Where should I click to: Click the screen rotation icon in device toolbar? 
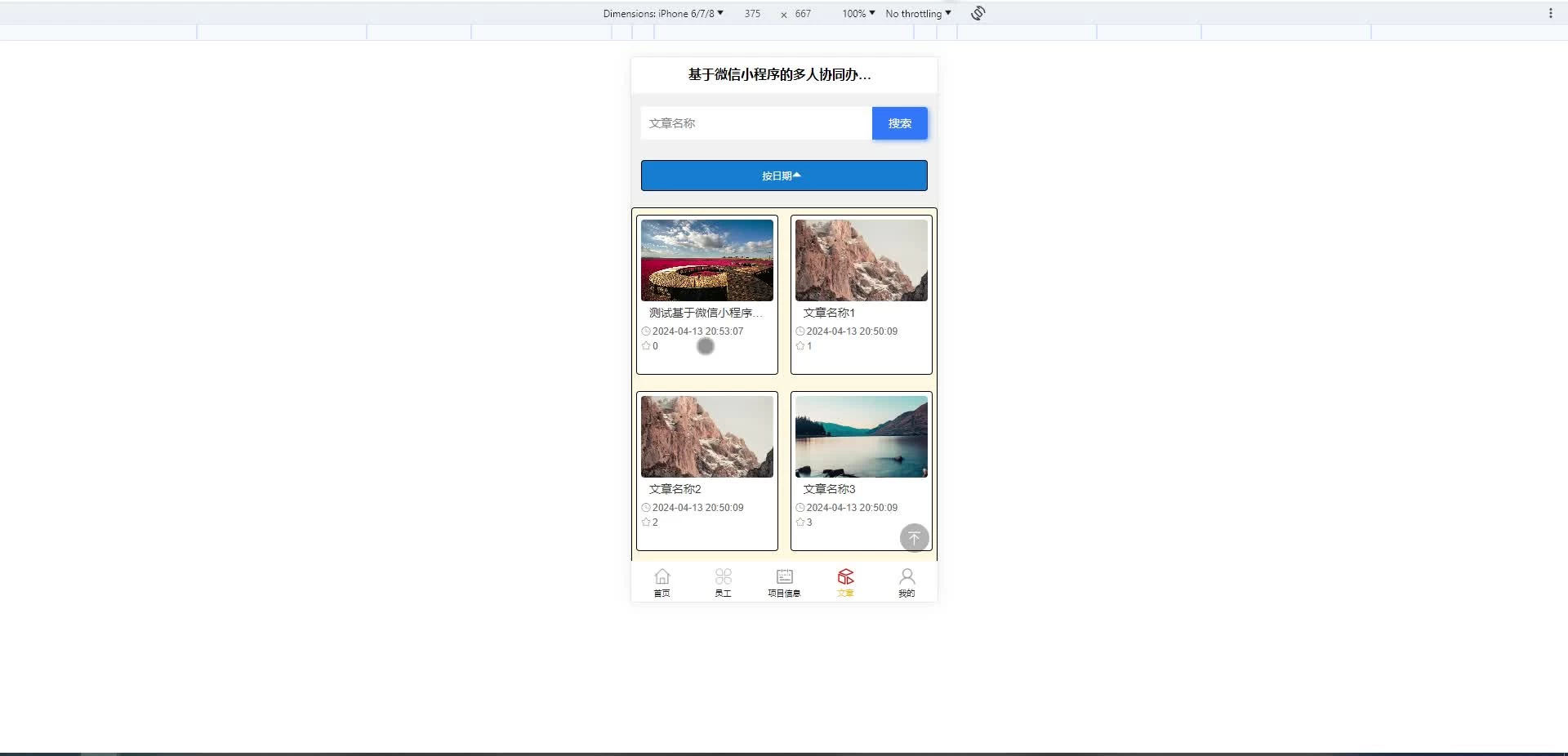pos(977,13)
